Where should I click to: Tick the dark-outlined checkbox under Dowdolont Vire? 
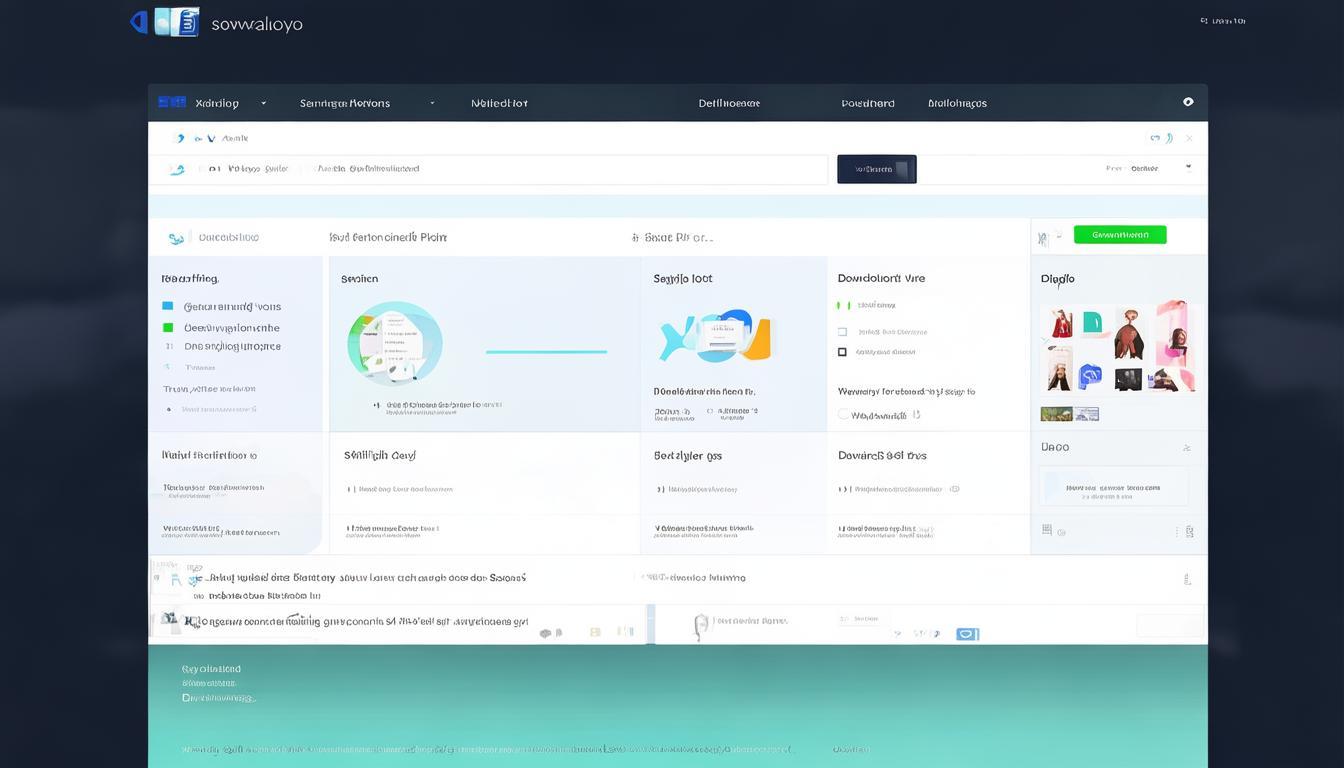click(x=842, y=352)
